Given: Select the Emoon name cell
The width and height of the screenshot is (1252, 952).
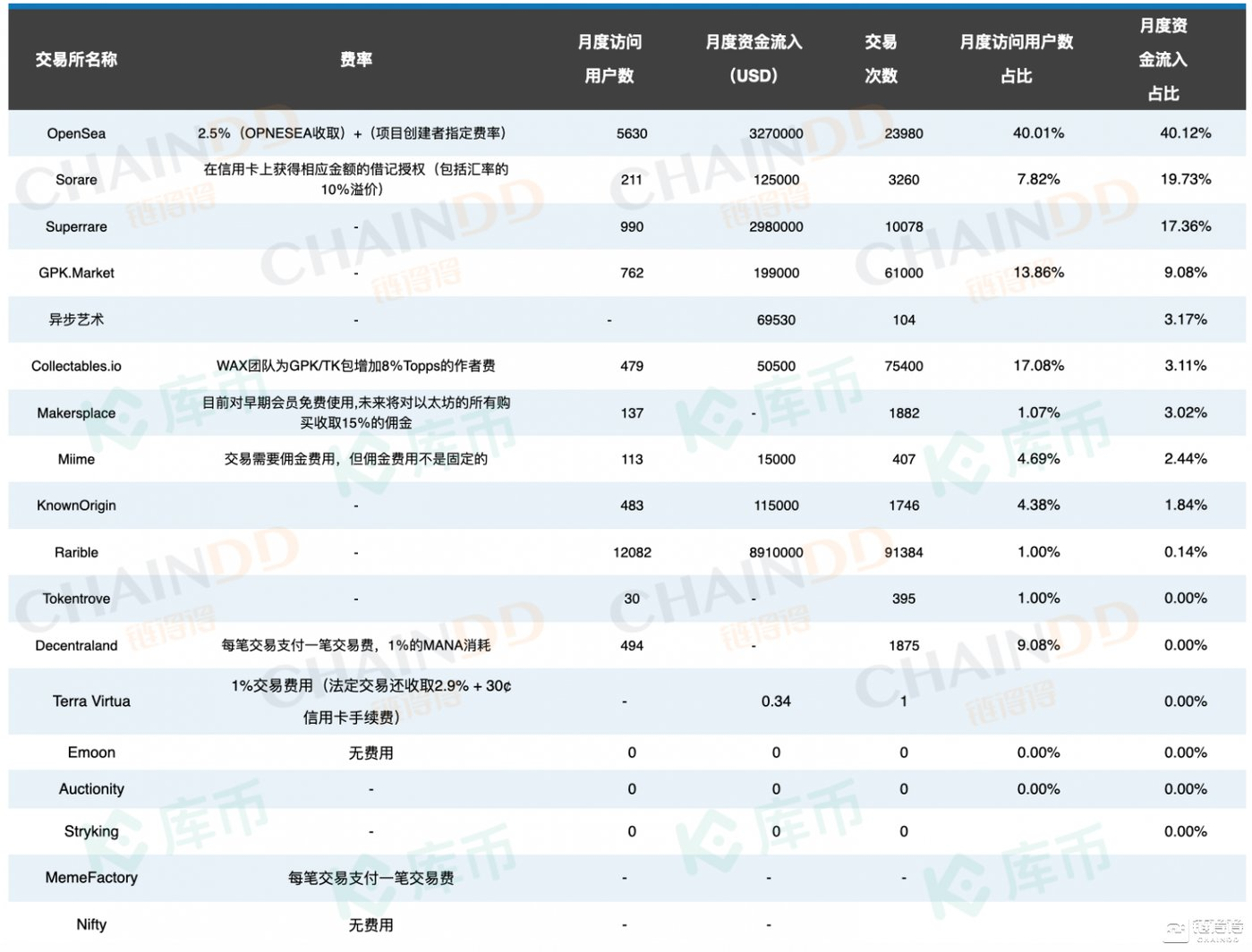Looking at the screenshot, I should click(x=91, y=752).
